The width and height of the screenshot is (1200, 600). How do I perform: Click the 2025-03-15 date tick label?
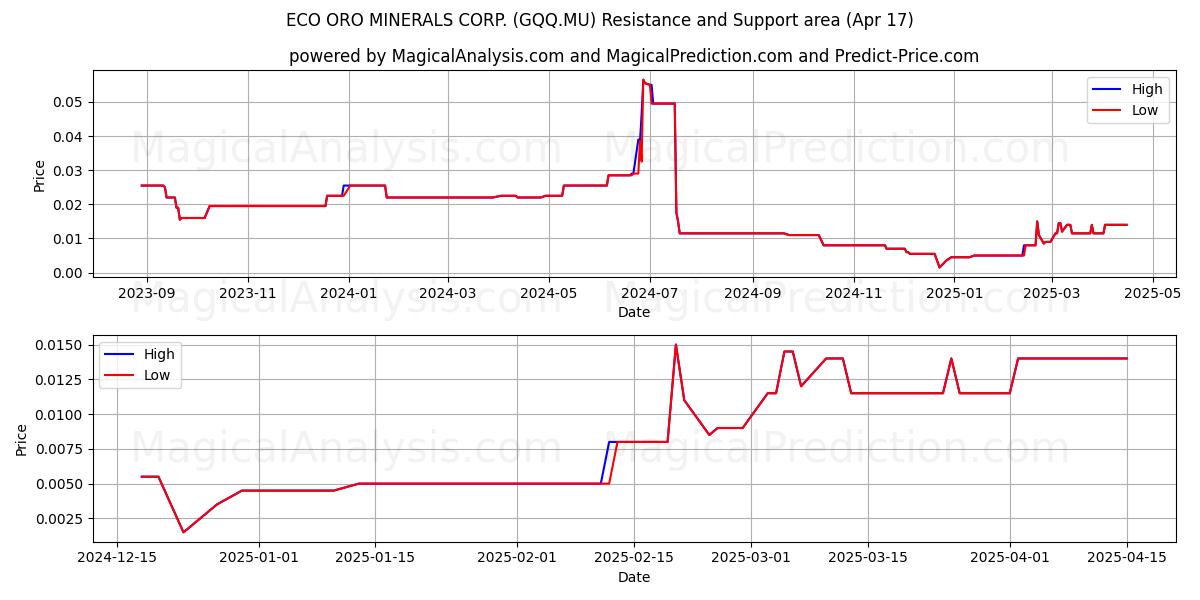868,558
